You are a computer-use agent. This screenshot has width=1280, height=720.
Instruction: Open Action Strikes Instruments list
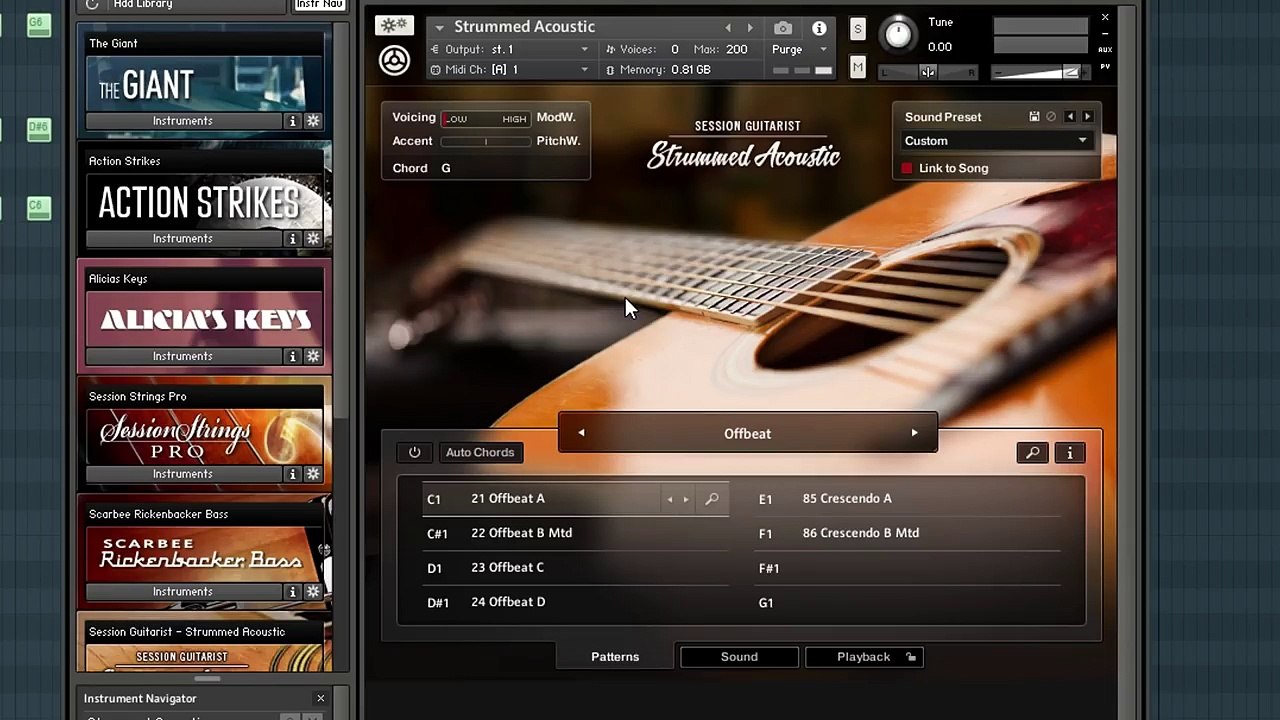183,239
